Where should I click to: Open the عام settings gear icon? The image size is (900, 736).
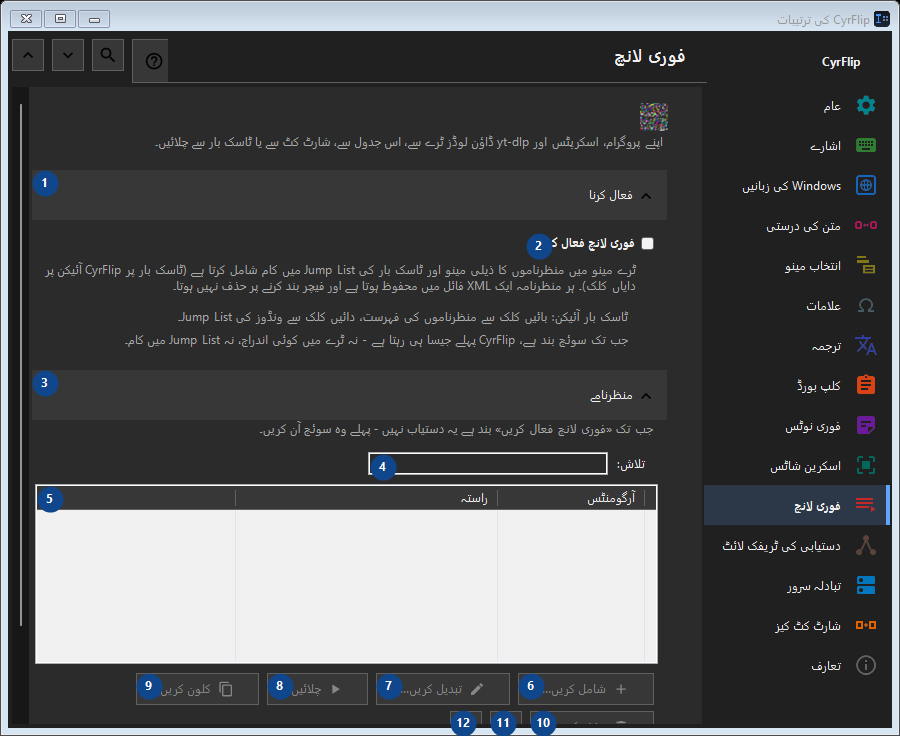click(866, 106)
